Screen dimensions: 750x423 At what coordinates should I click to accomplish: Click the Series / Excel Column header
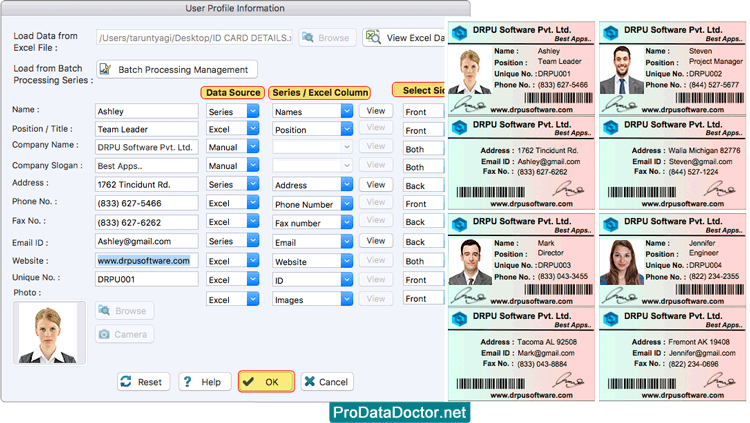(320, 92)
